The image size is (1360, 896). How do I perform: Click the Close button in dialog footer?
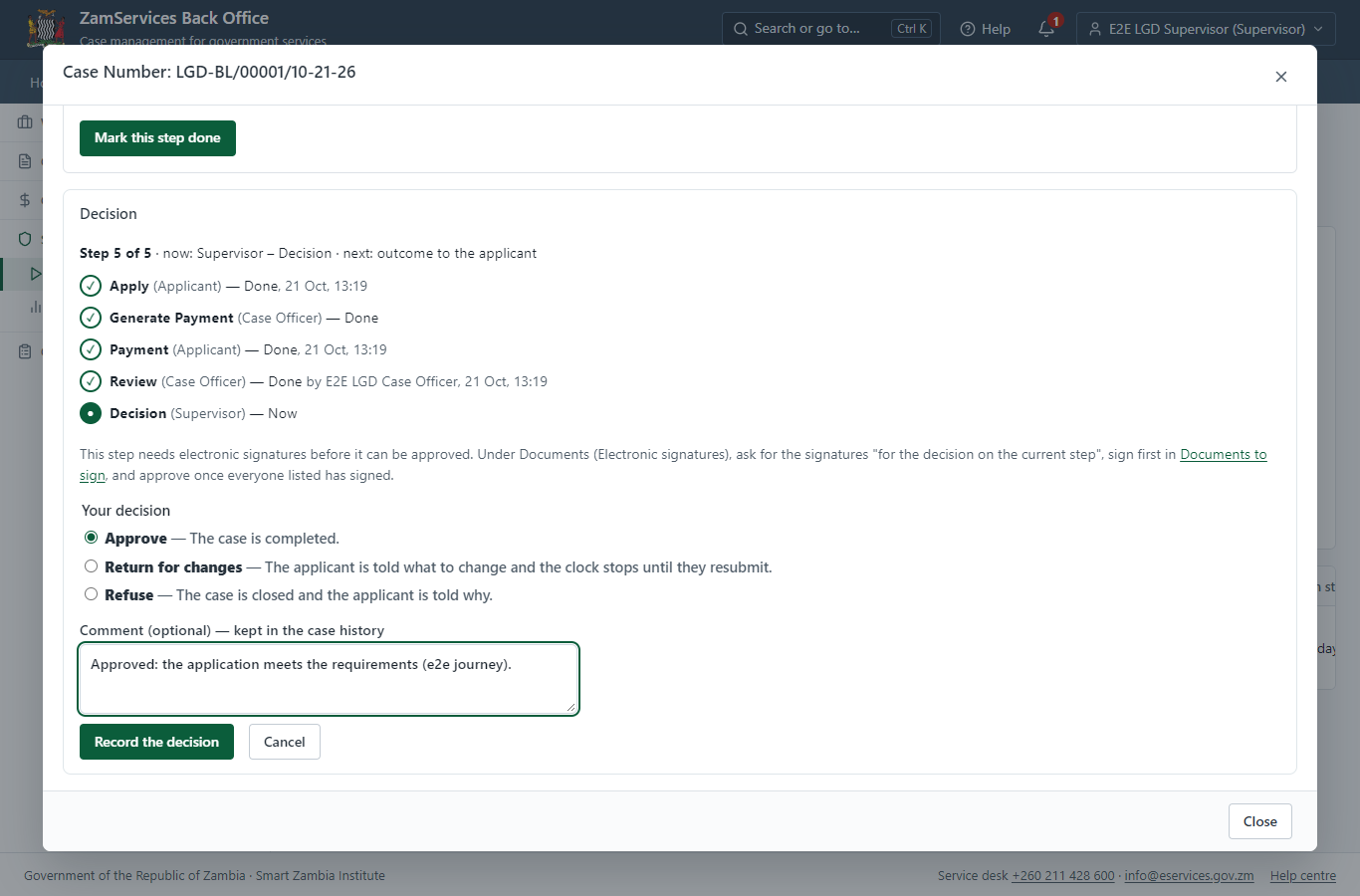(1260, 821)
